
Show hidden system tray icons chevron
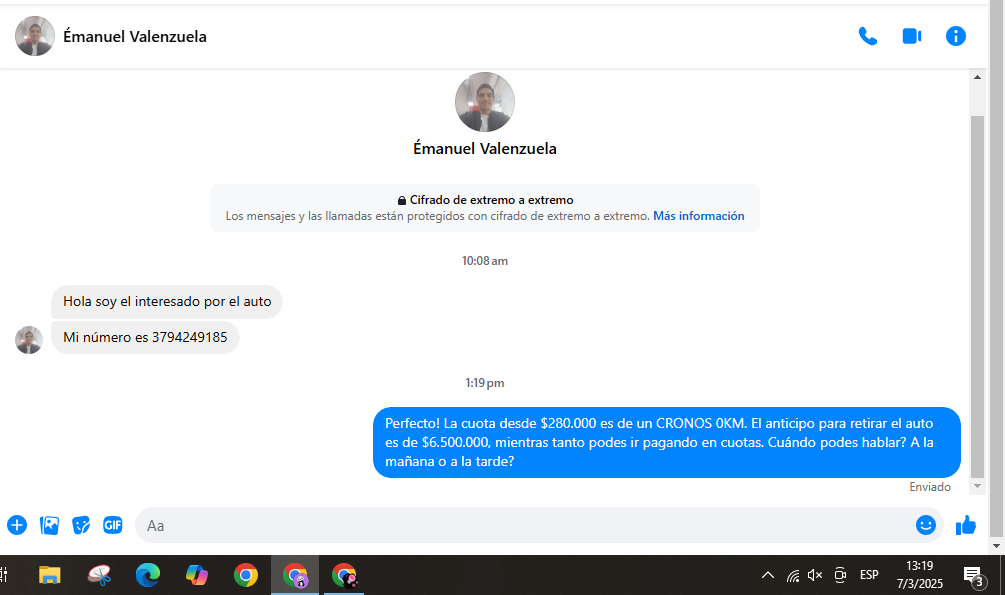click(x=767, y=575)
